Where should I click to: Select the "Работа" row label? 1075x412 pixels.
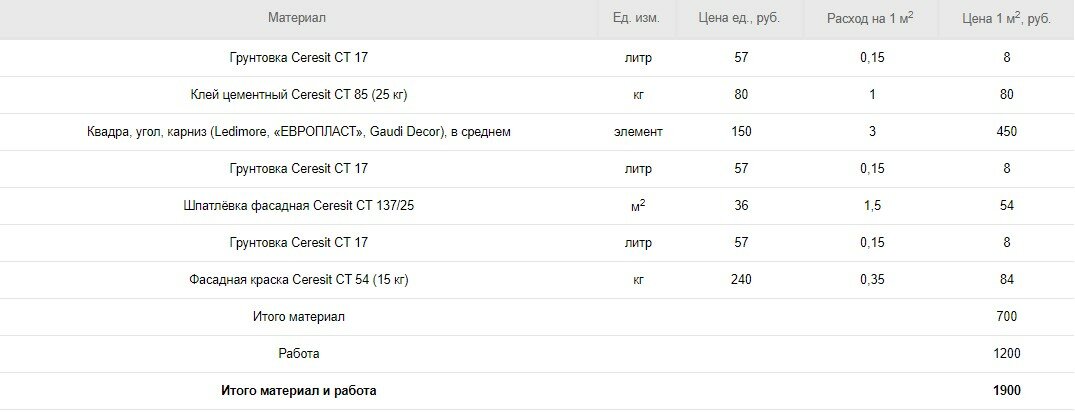click(299, 354)
